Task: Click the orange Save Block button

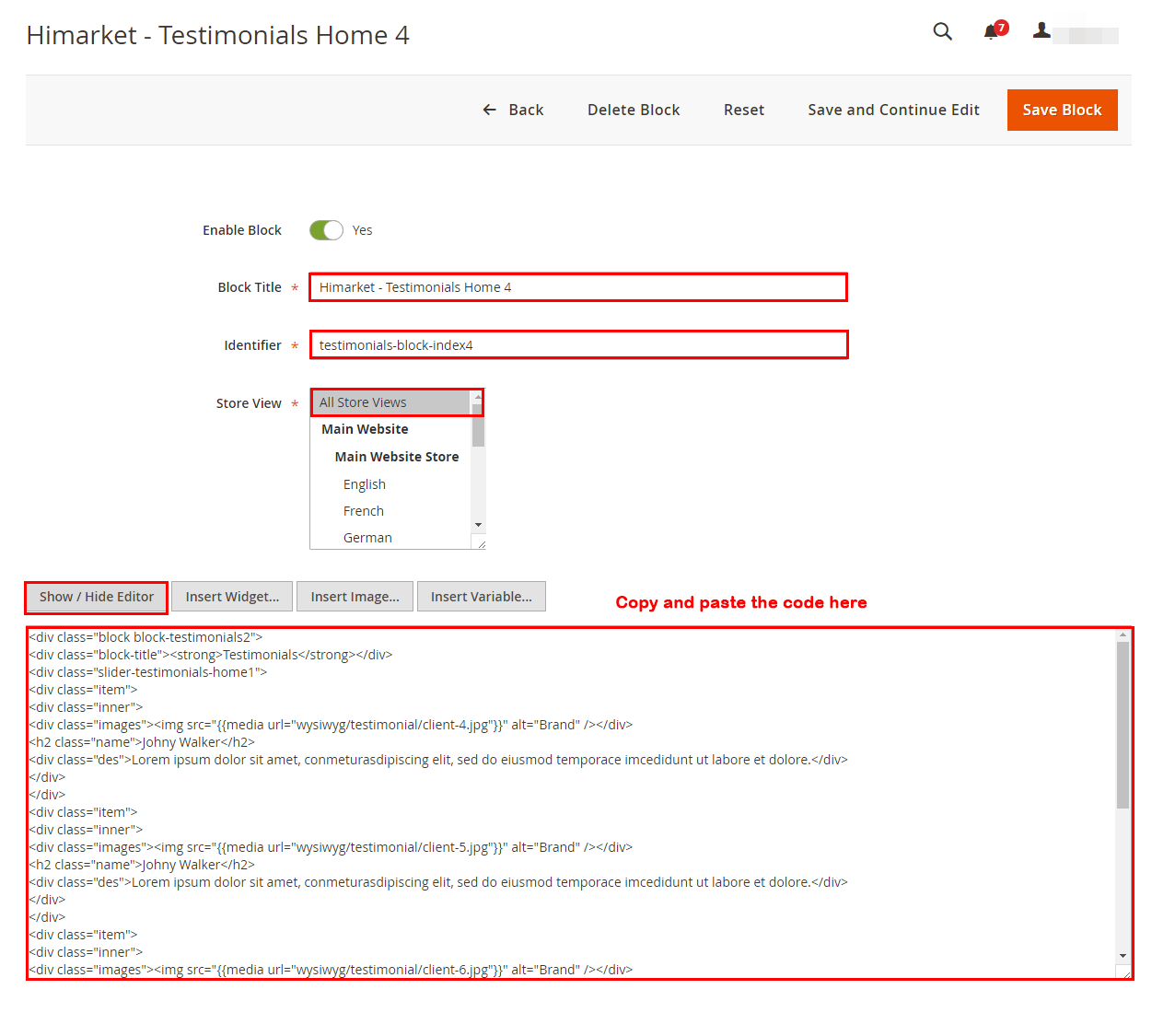Action: 1062,110
